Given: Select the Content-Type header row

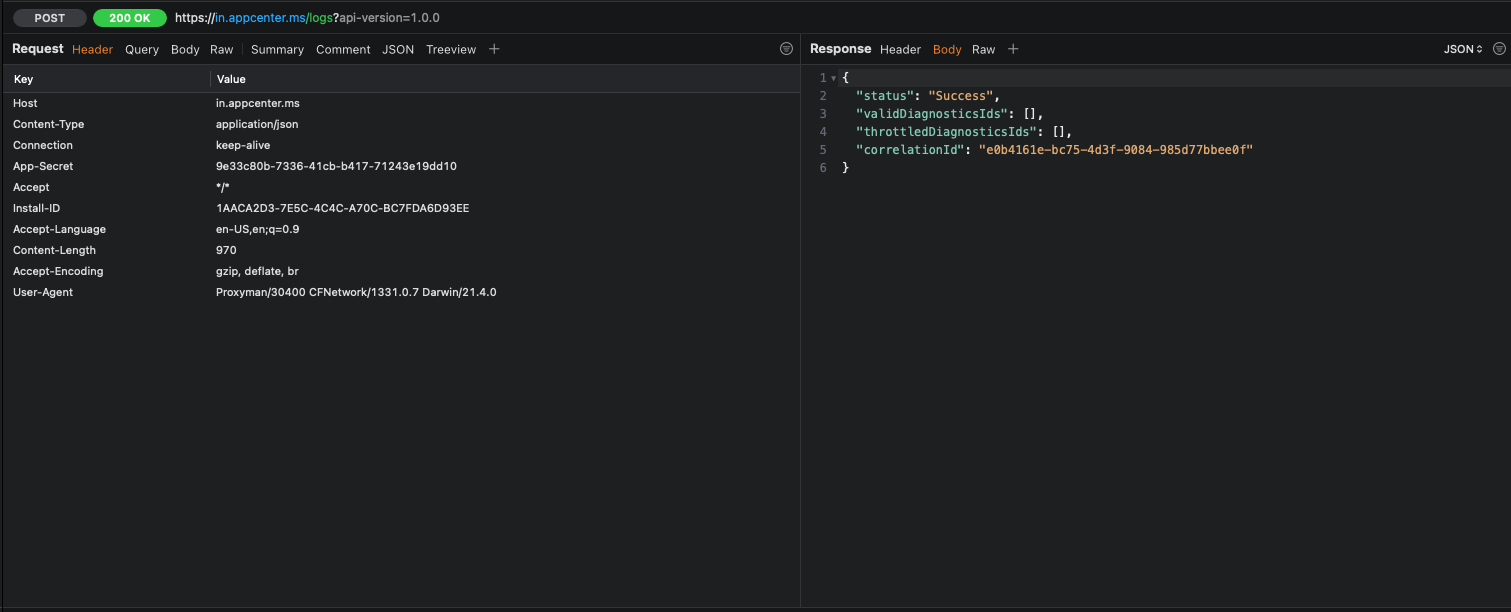Looking at the screenshot, I should [400, 124].
